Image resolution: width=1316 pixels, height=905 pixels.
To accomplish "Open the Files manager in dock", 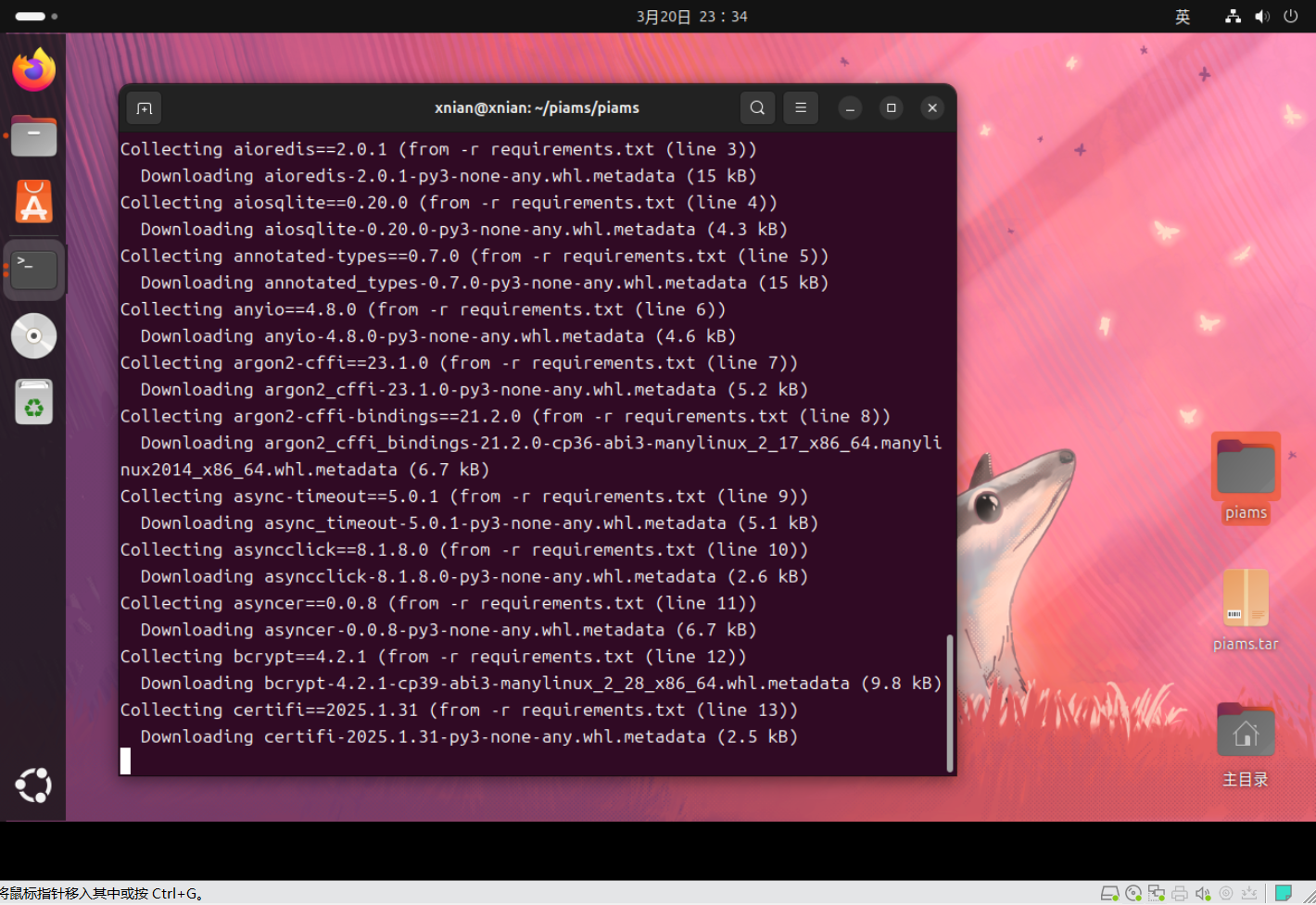I will (34, 137).
